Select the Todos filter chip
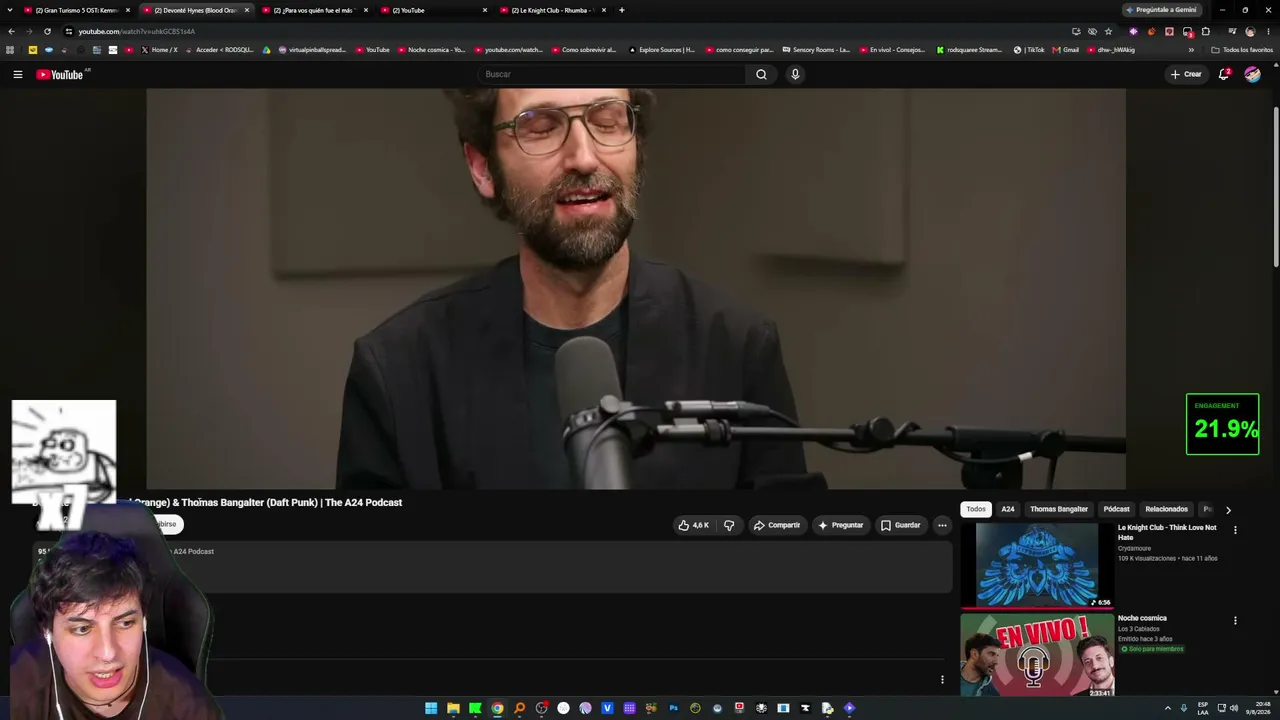This screenshot has height=720, width=1280. tap(976, 509)
